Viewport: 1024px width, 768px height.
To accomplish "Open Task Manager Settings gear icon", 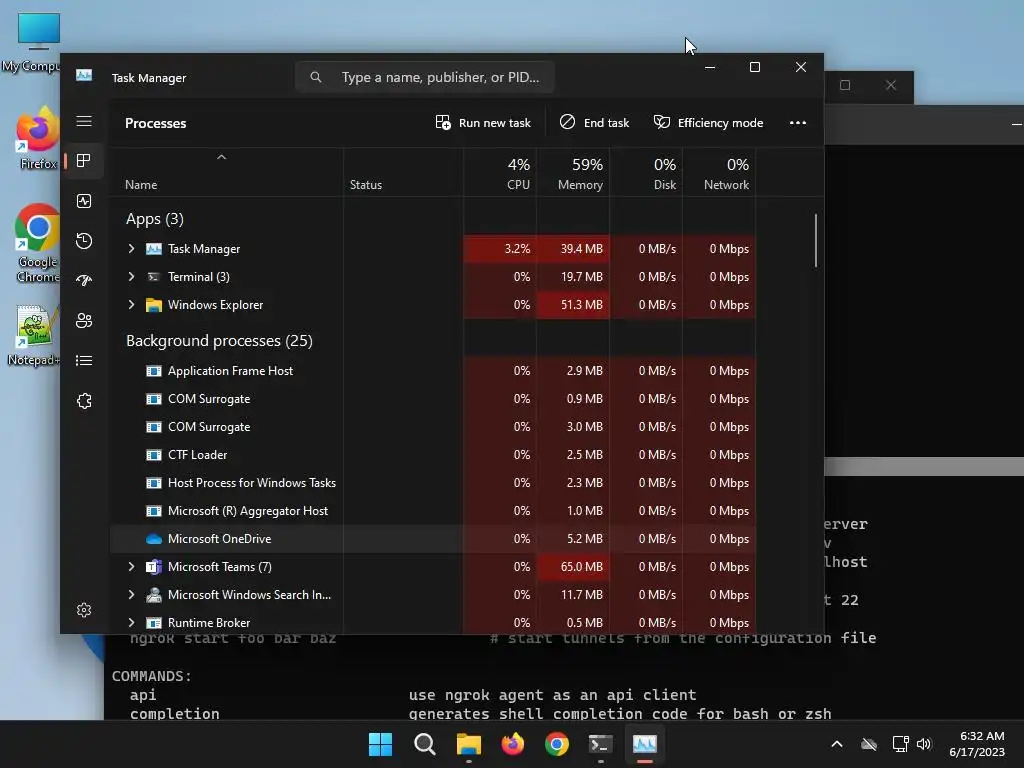I will pyautogui.click(x=84, y=610).
